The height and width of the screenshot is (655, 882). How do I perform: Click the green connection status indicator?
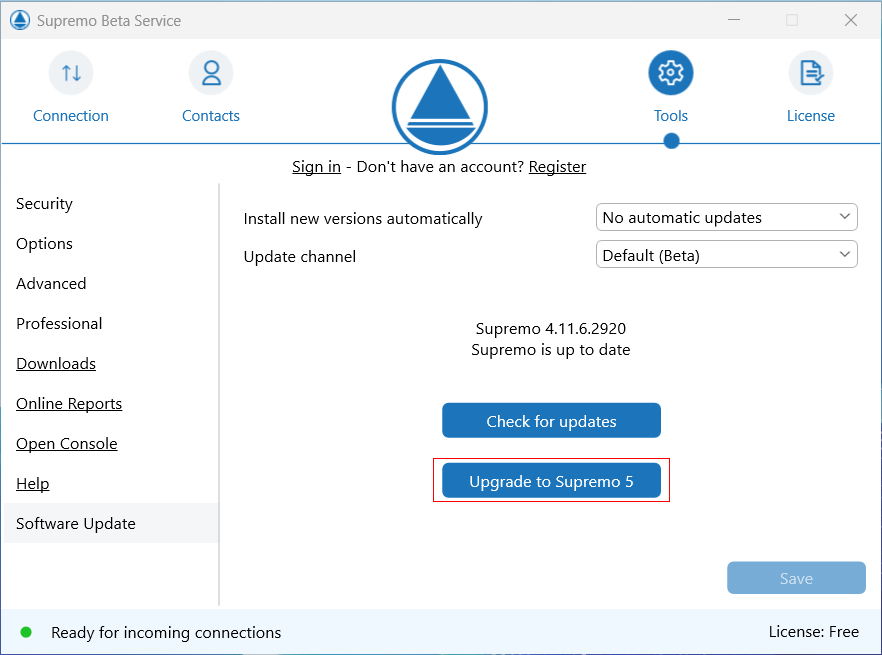(26, 632)
